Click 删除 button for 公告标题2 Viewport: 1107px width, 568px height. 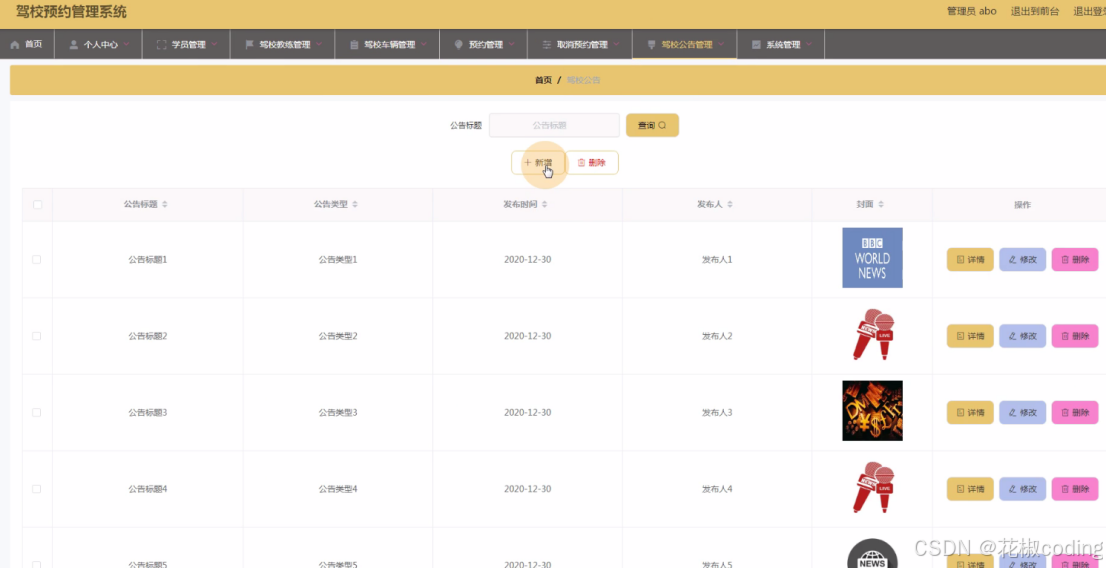(x=1075, y=336)
